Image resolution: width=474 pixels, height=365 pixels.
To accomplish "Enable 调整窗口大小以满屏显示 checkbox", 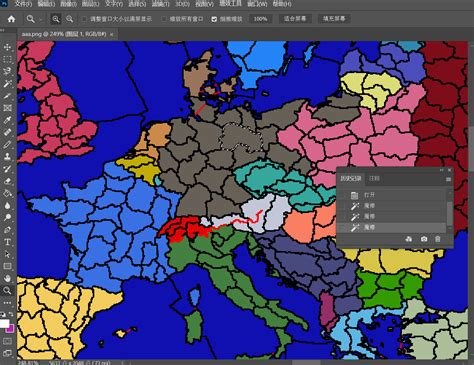I will [x=84, y=19].
